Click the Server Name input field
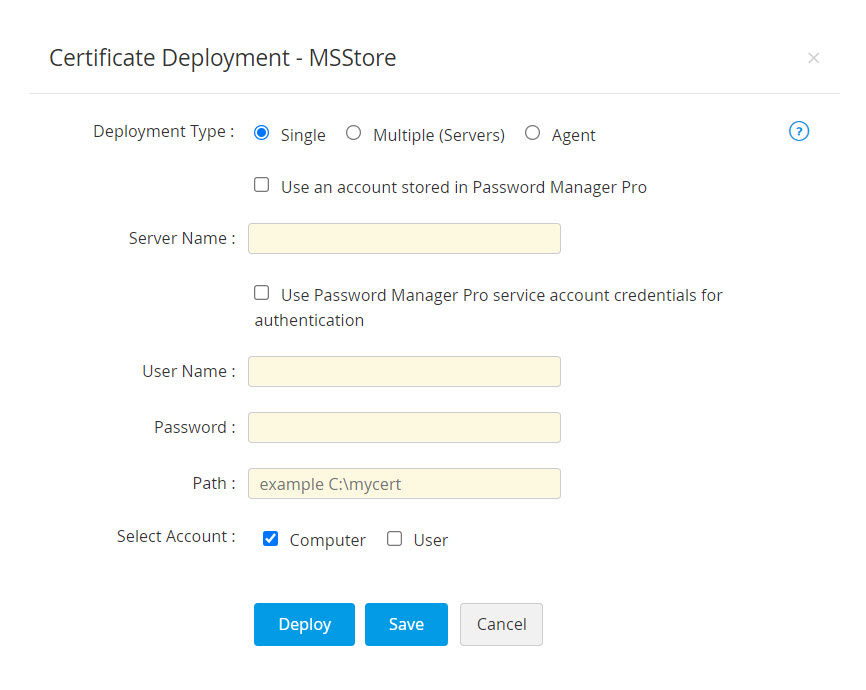The width and height of the screenshot is (866, 690). pos(404,239)
